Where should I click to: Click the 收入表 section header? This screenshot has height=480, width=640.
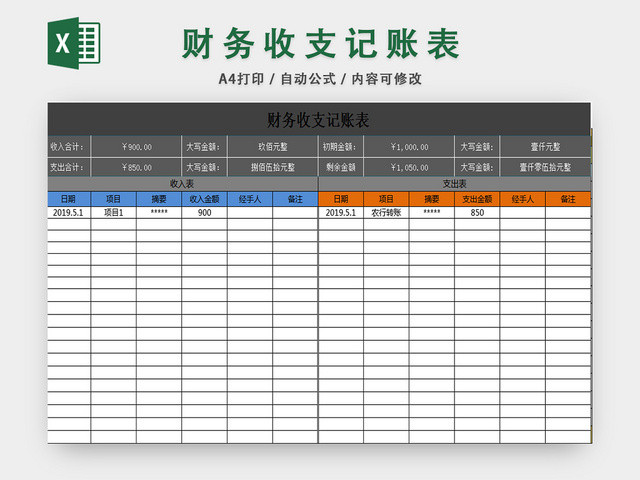click(182, 184)
